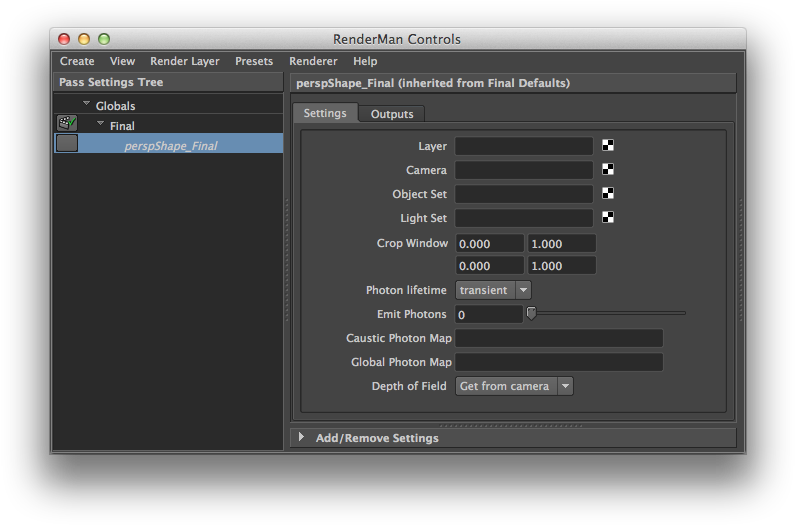Viewport: 795px width, 525px height.
Task: Collapse the Final tree node
Action: pyautogui.click(x=100, y=123)
